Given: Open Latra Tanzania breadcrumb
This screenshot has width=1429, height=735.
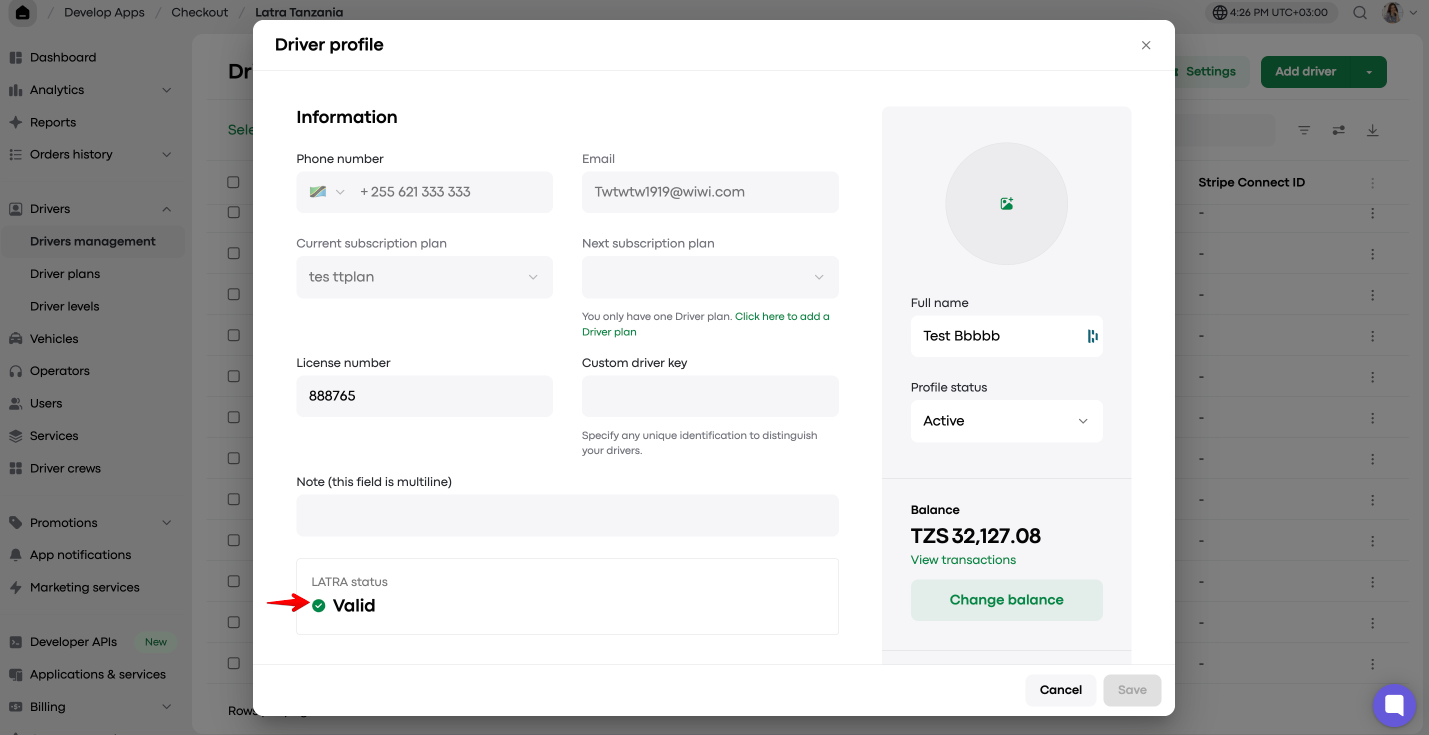Looking at the screenshot, I should click(299, 13).
